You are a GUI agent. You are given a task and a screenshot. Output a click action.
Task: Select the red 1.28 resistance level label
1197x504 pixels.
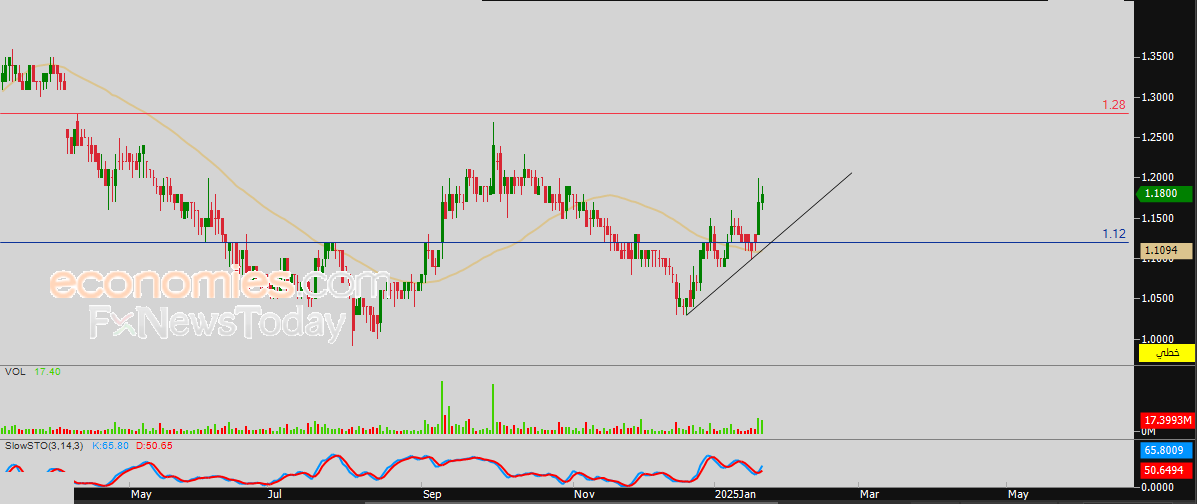coord(1114,104)
